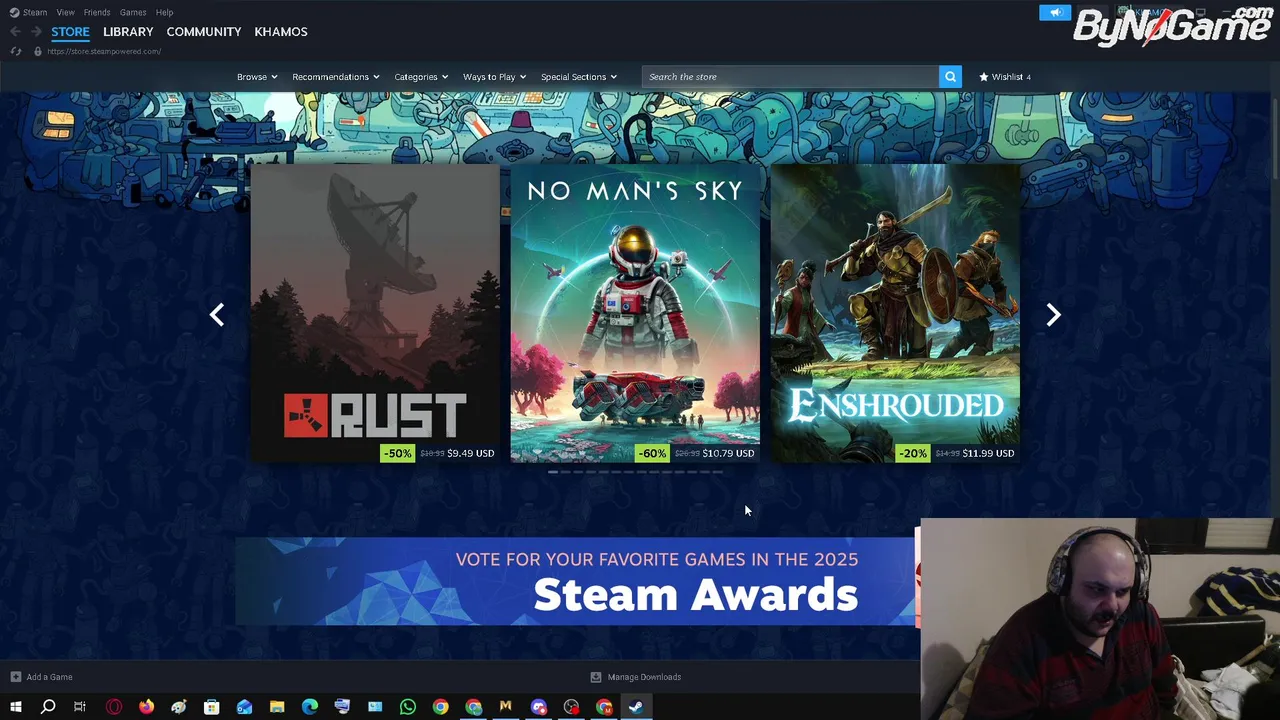The image size is (1280, 720).
Task: Open the Steam Awards voting banner
Action: pyautogui.click(x=575, y=582)
